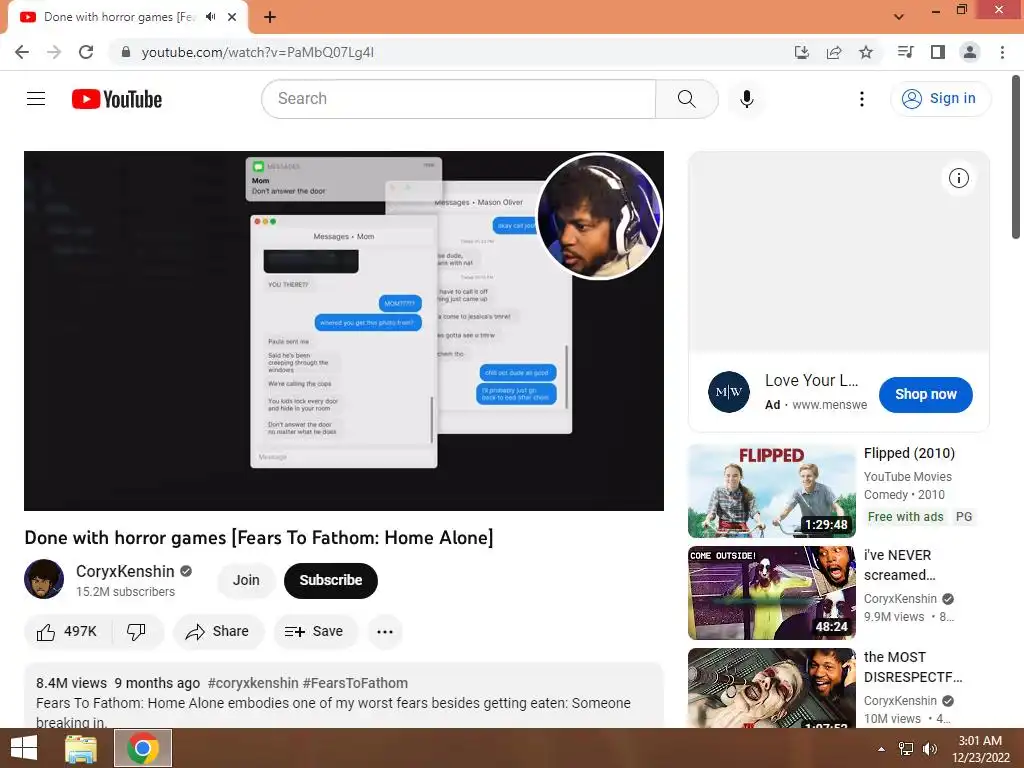Open taskbar clock 3:01 AM
This screenshot has width=1024, height=768.
point(980,749)
